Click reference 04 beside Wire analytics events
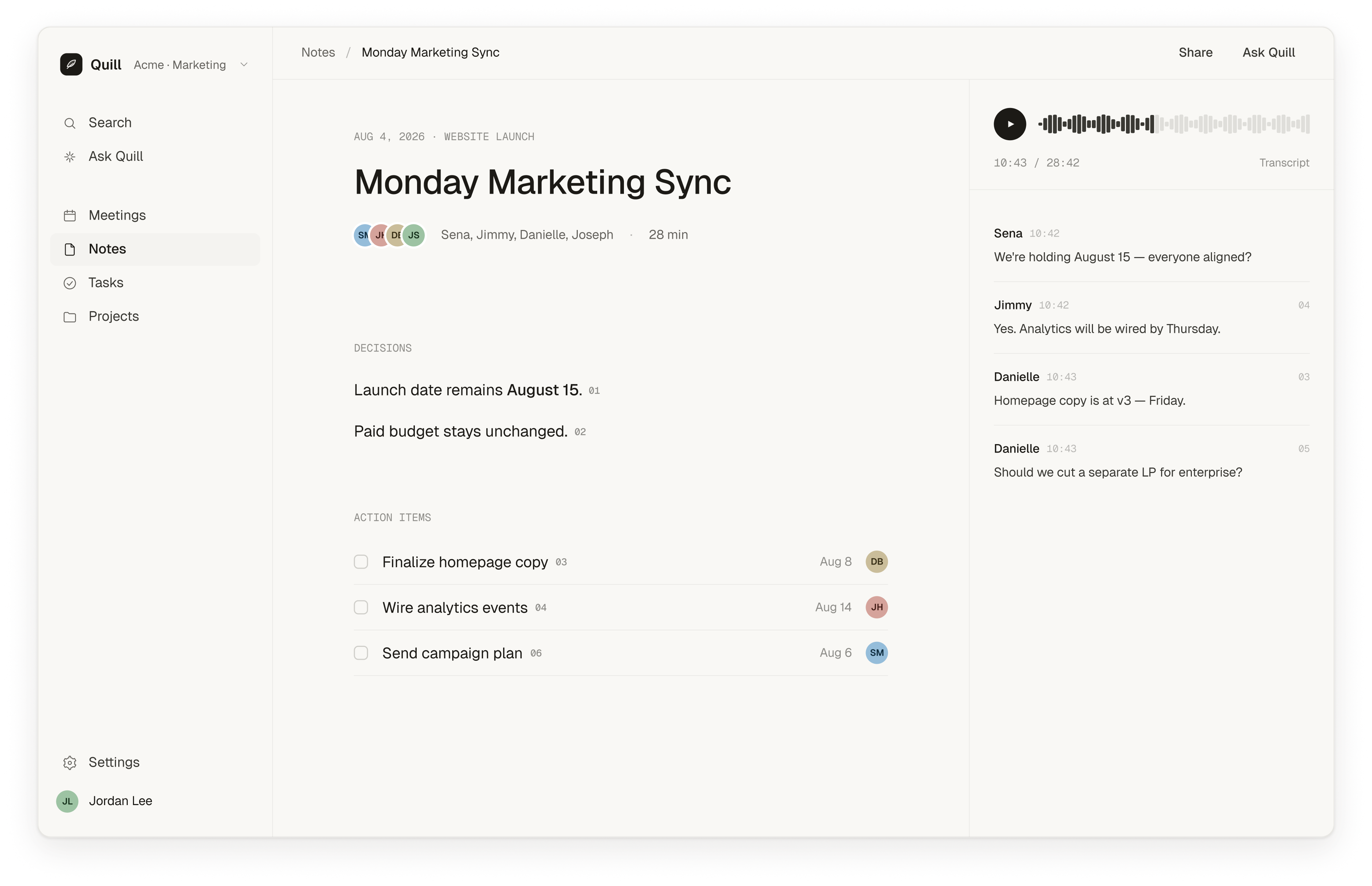The image size is (1372, 886). point(541,608)
